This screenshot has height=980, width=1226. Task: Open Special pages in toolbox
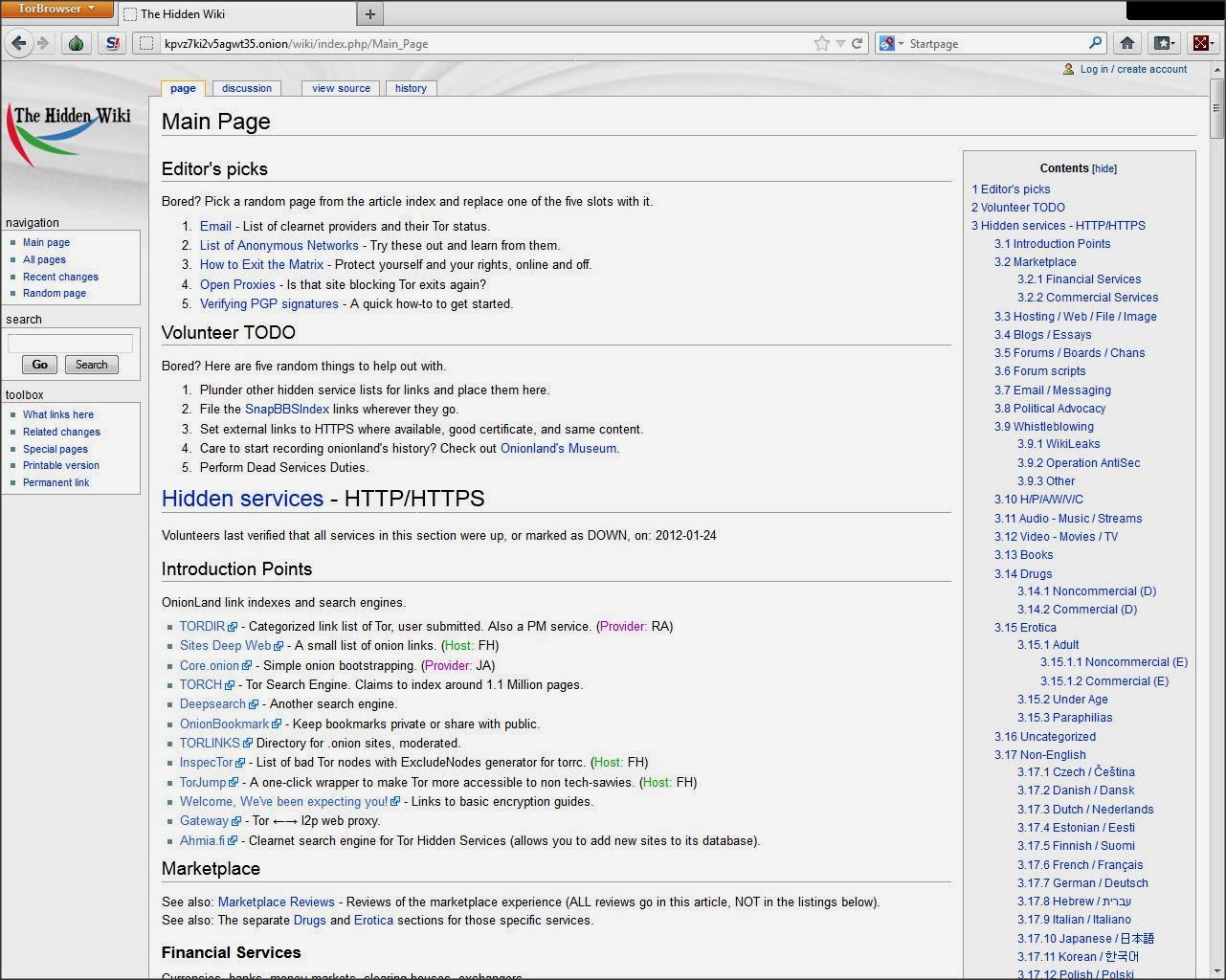pos(56,449)
